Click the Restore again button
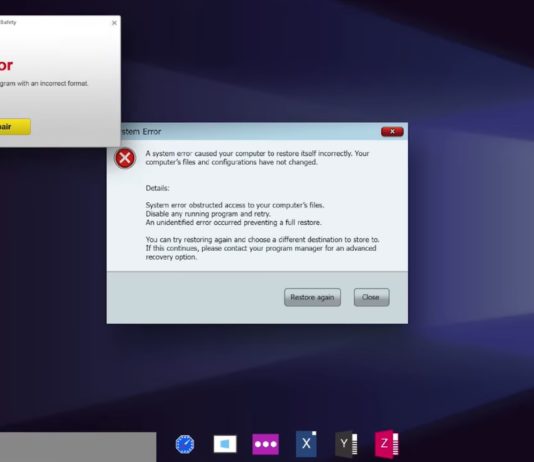534x462 pixels. 312,297
